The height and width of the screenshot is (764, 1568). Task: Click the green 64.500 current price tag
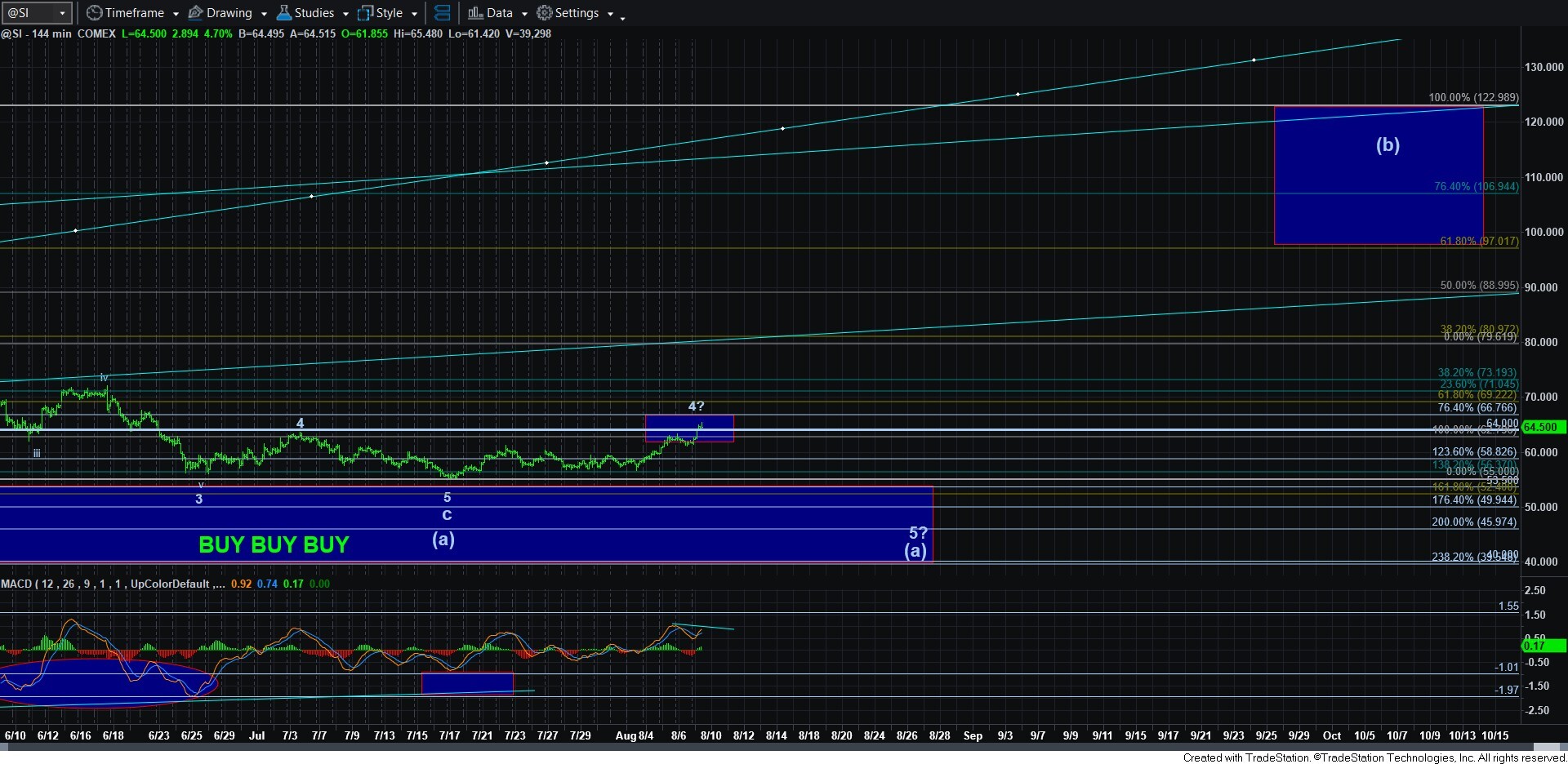tap(1544, 427)
